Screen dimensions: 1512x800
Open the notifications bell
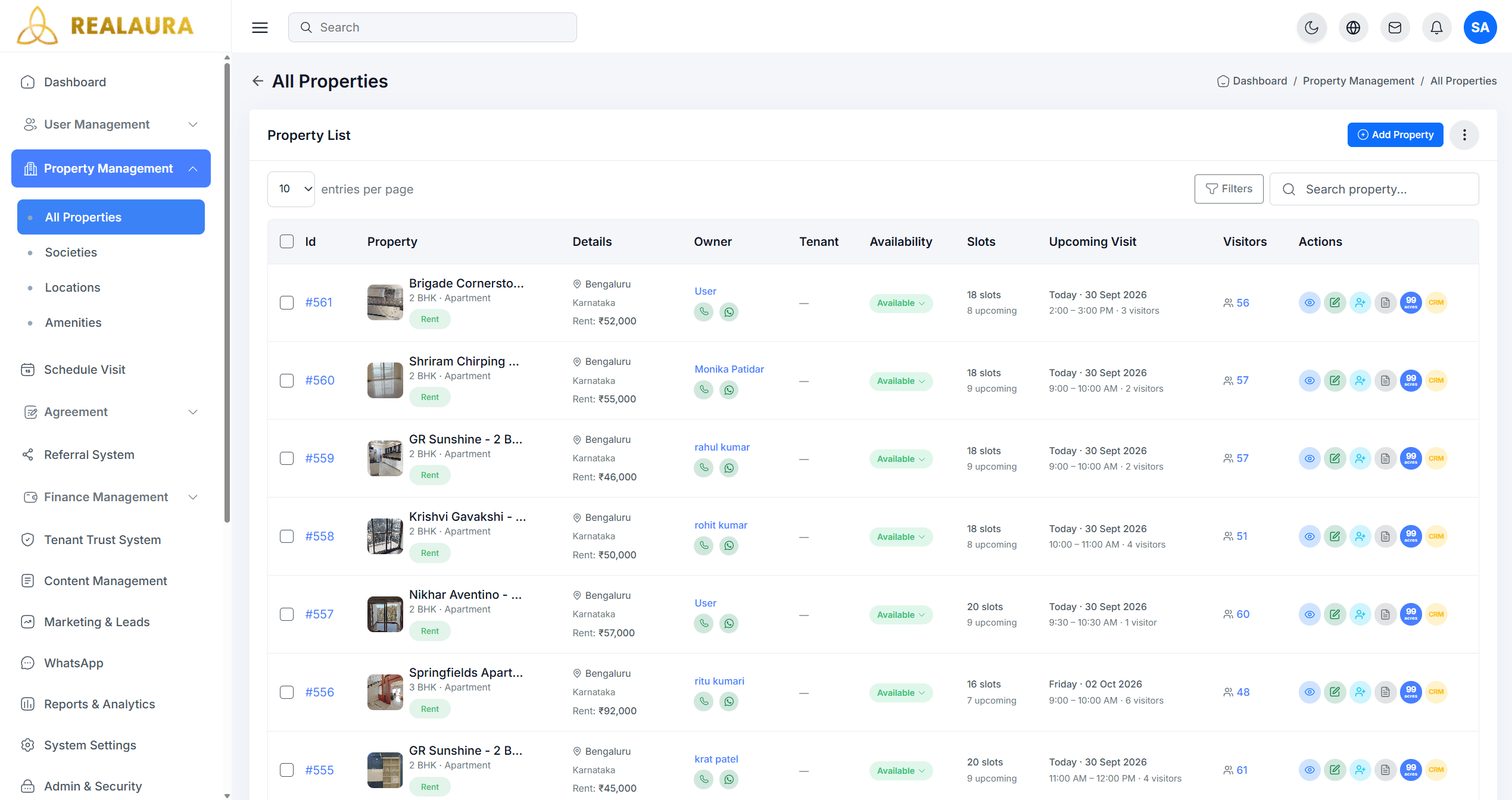click(1436, 27)
